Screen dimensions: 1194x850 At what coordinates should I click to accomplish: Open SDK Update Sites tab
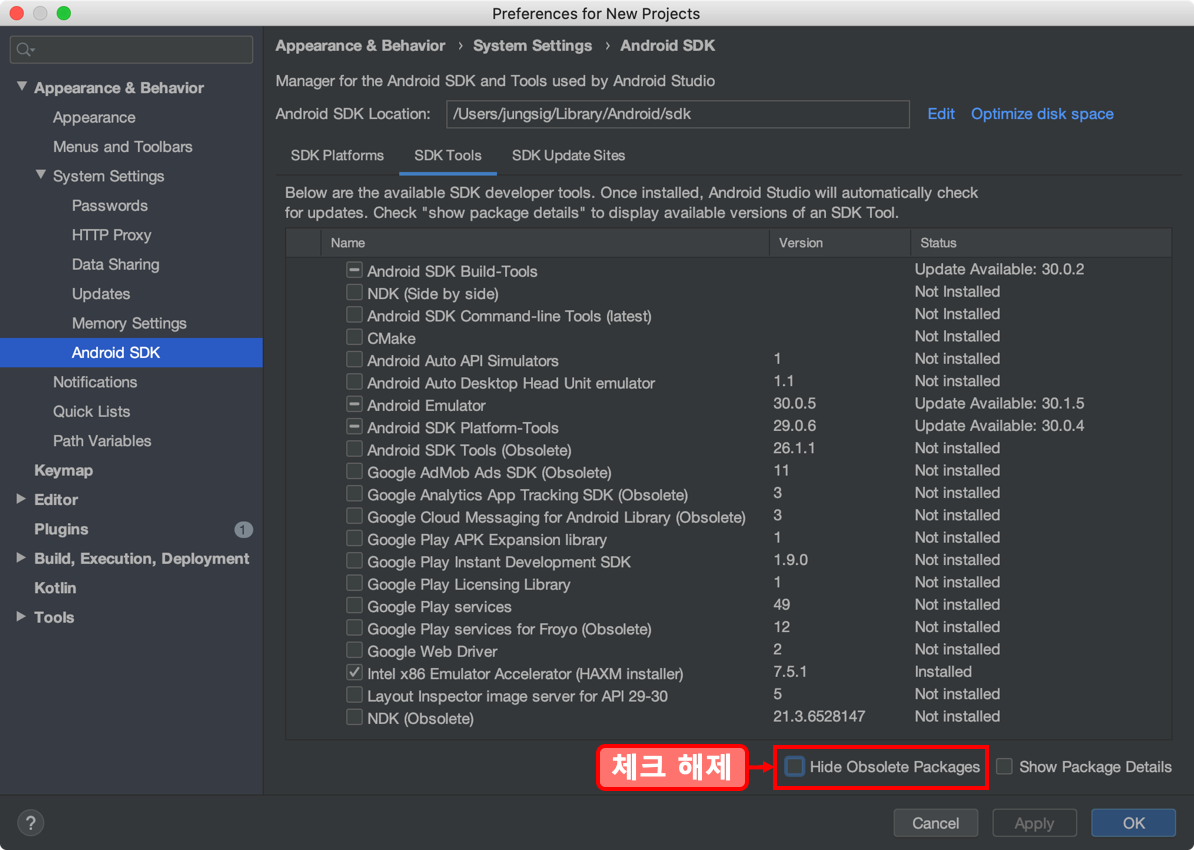[x=569, y=155]
